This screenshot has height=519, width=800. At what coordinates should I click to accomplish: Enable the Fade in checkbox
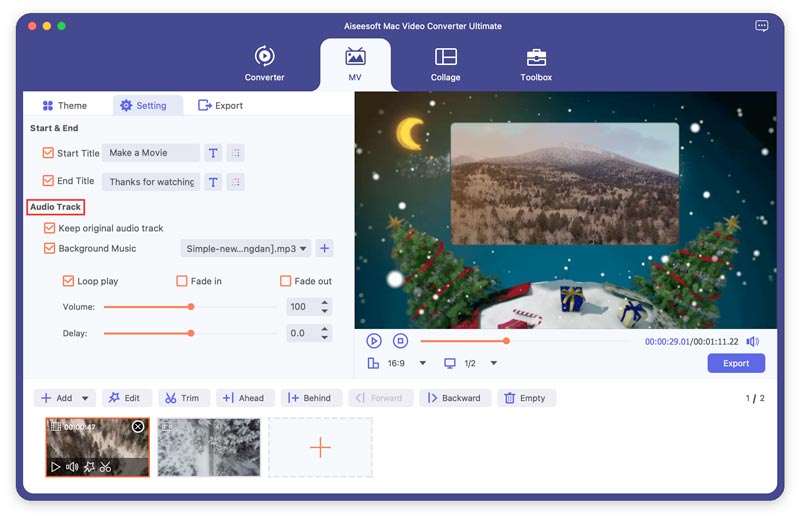coord(182,281)
